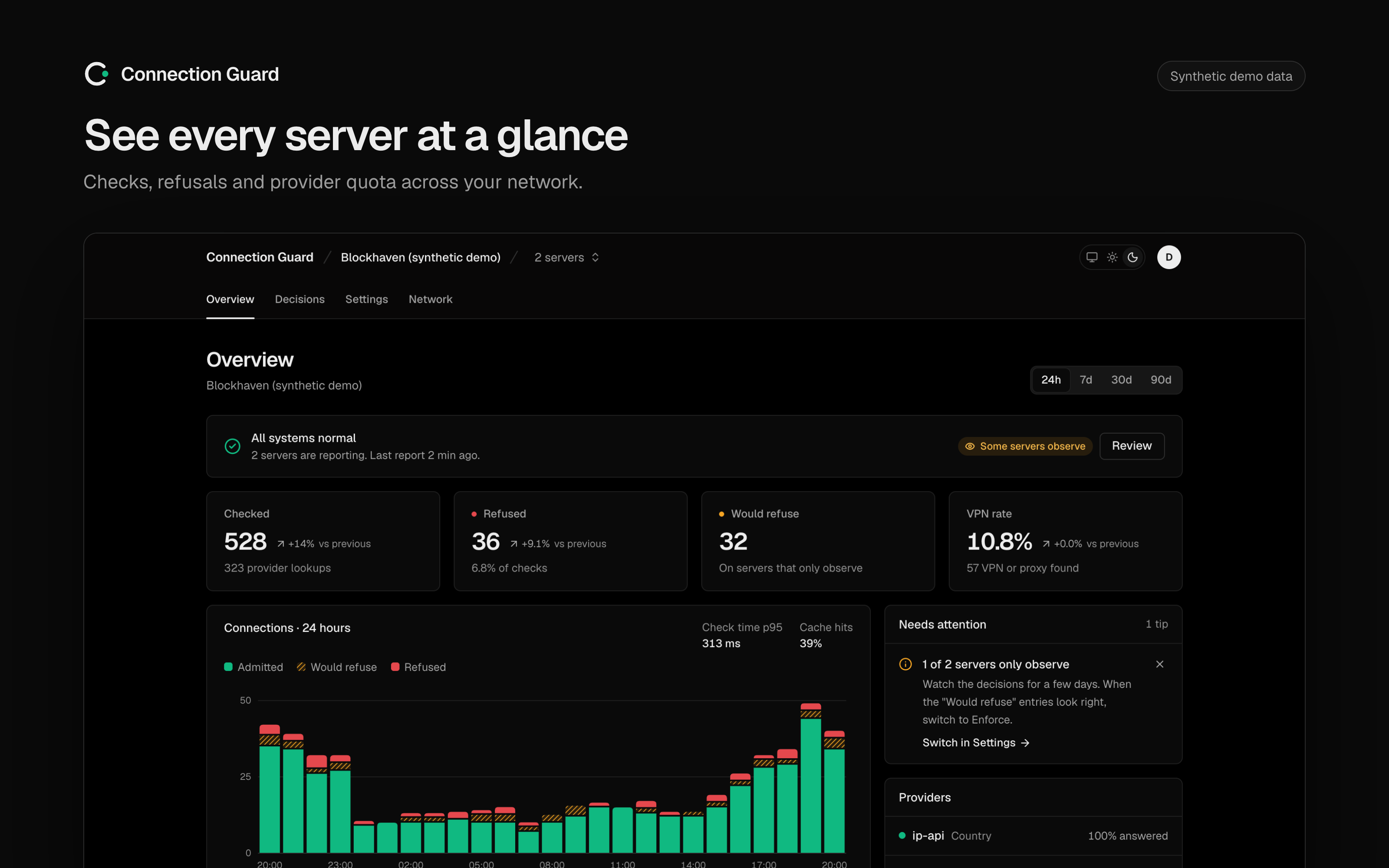
Task: Click the 1 tip label
Action: click(x=1156, y=624)
